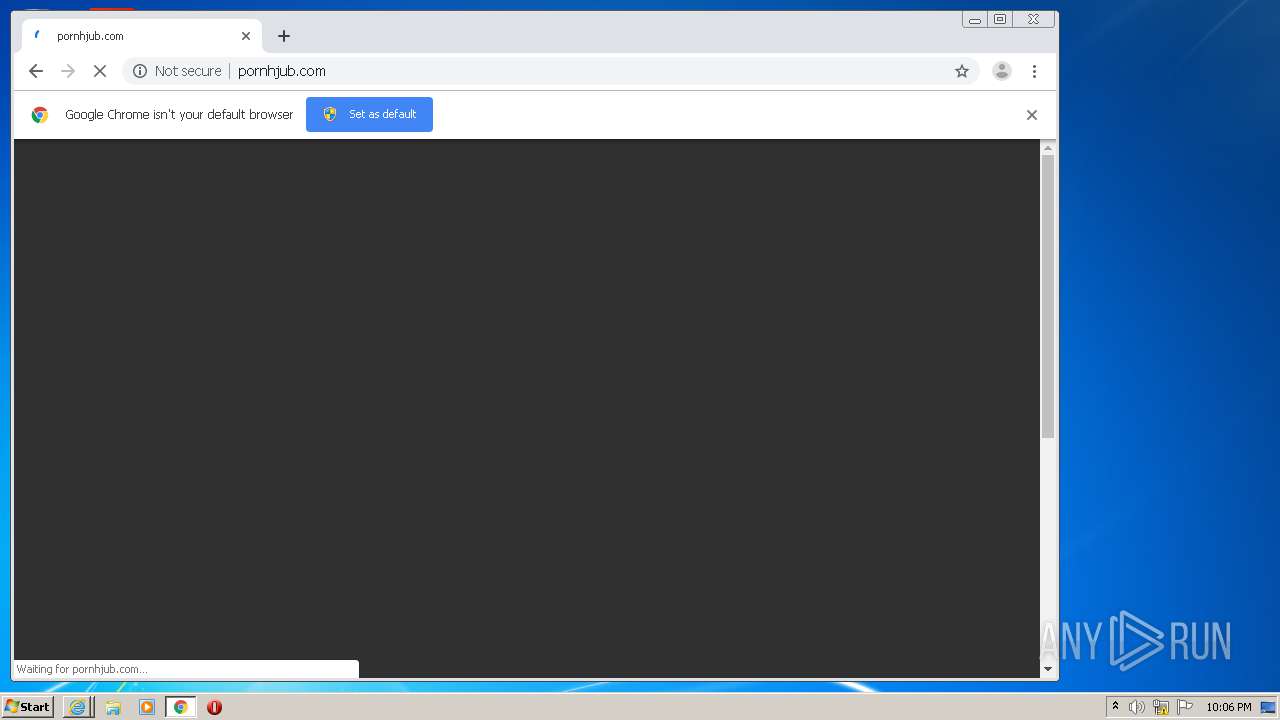Screen dimensions: 1280x720
Task: Open the Windows Start menu
Action: tap(28, 707)
